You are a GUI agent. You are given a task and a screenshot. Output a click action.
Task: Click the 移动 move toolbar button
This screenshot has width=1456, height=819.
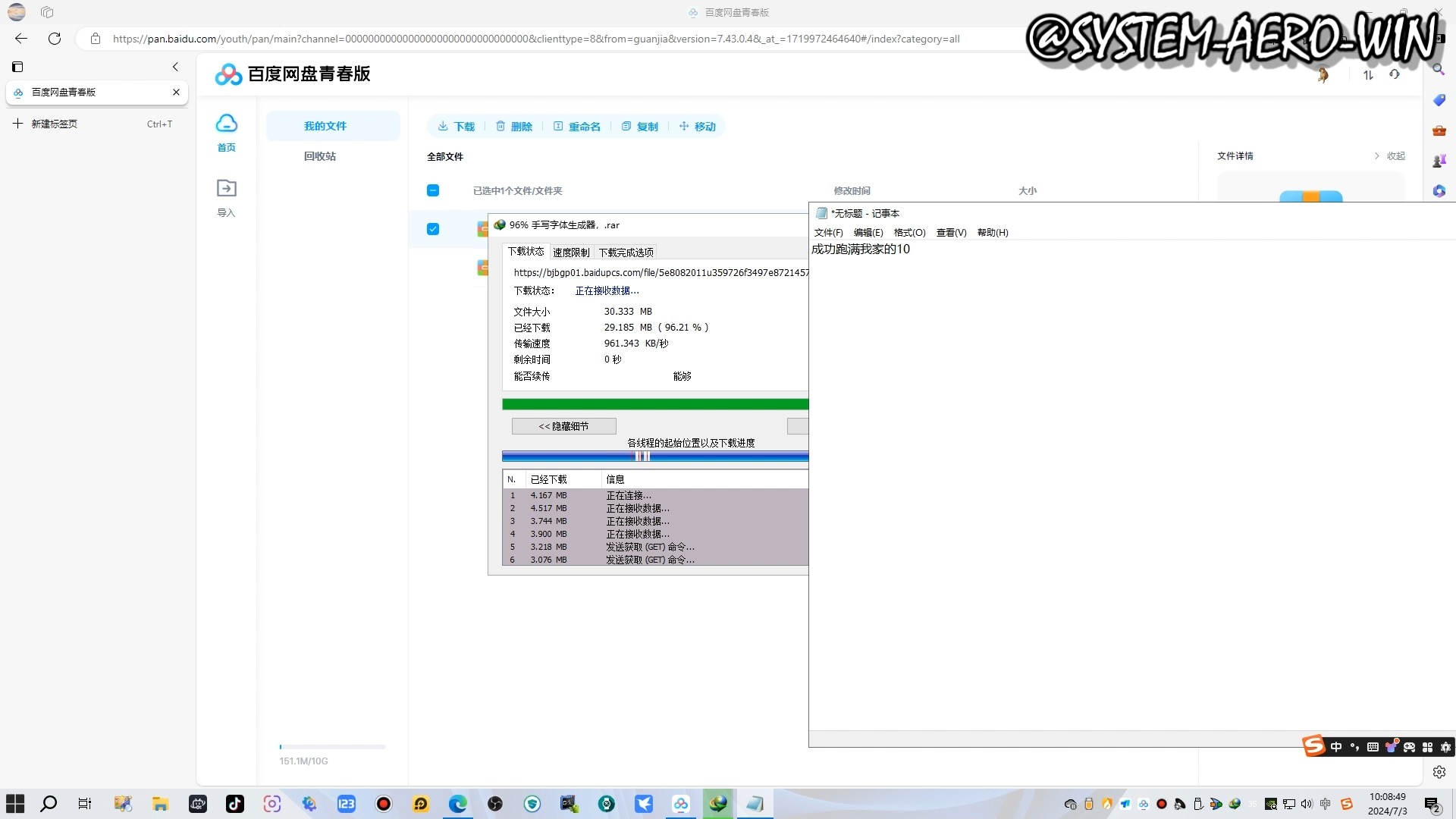coord(697,127)
